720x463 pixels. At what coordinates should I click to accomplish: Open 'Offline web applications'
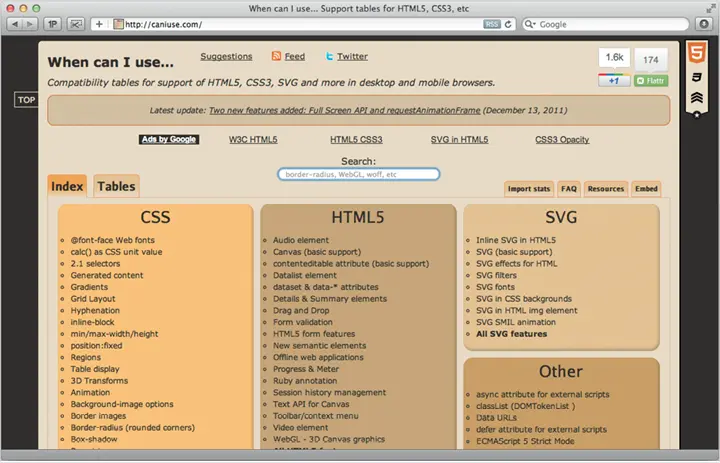point(318,357)
